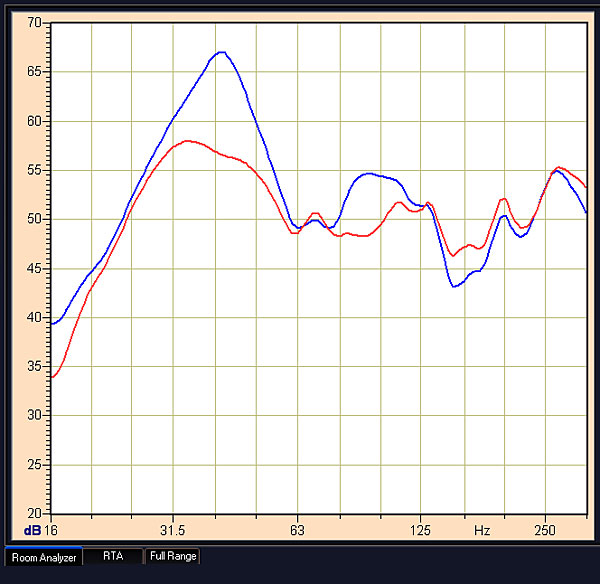Image resolution: width=600 pixels, height=584 pixels.
Task: Click the 250 Hz frequency axis label
Action: click(545, 529)
